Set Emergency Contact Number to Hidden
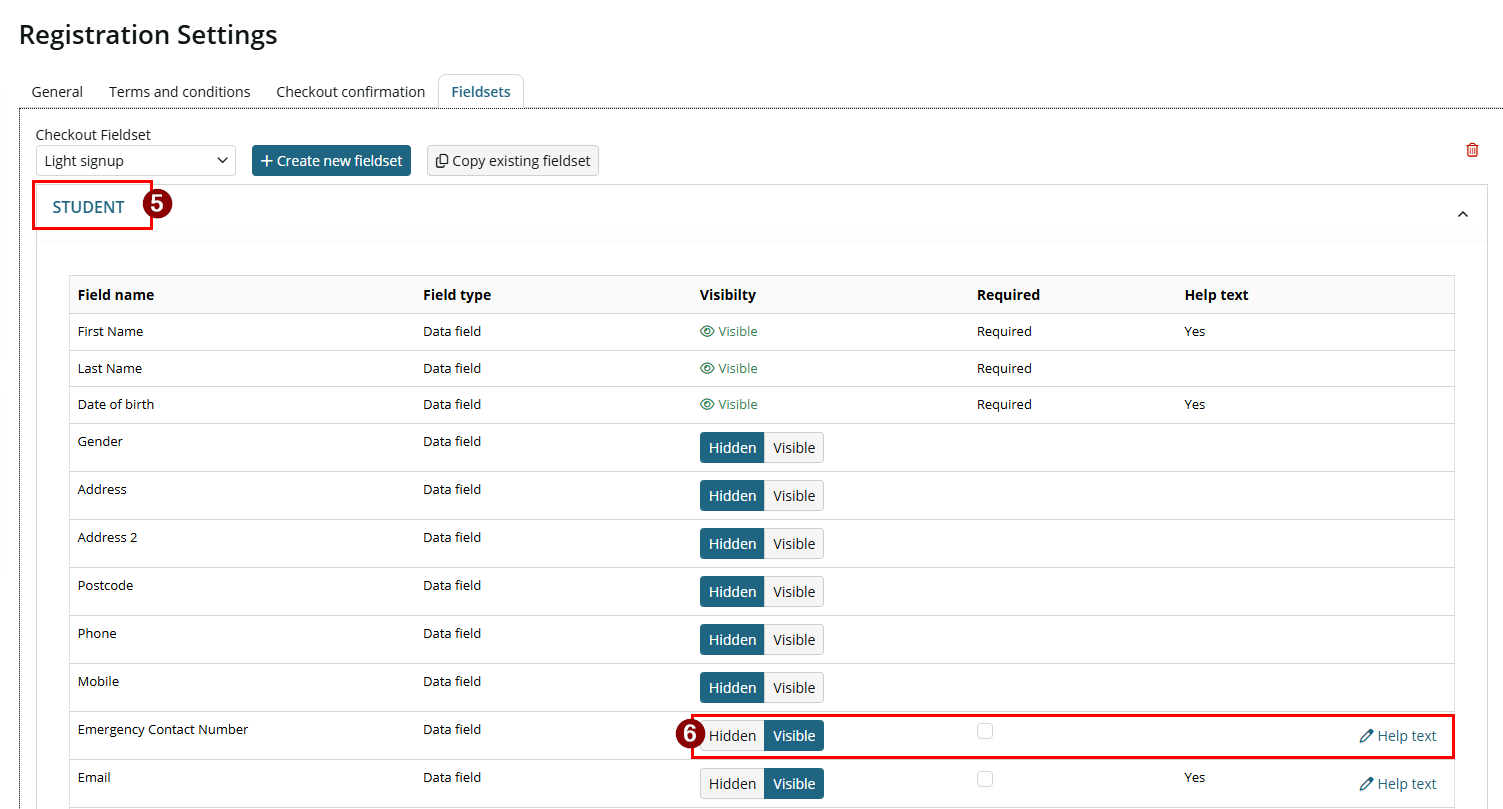This screenshot has height=809, width=1503. point(732,736)
